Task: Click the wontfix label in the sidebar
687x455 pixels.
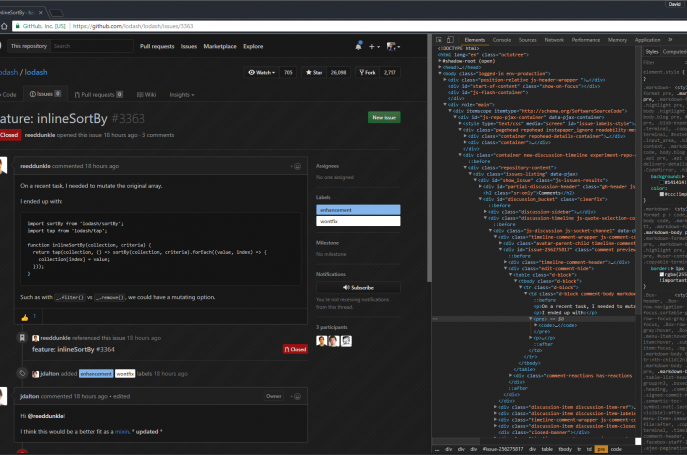Action: [x=358, y=221]
